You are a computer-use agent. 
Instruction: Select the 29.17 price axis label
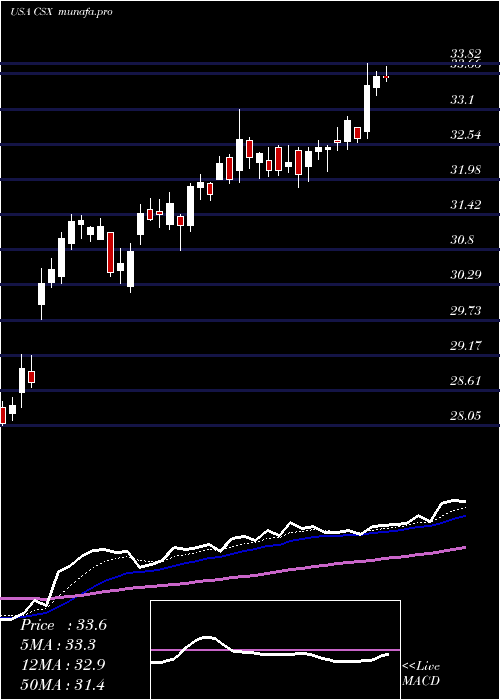pos(466,345)
